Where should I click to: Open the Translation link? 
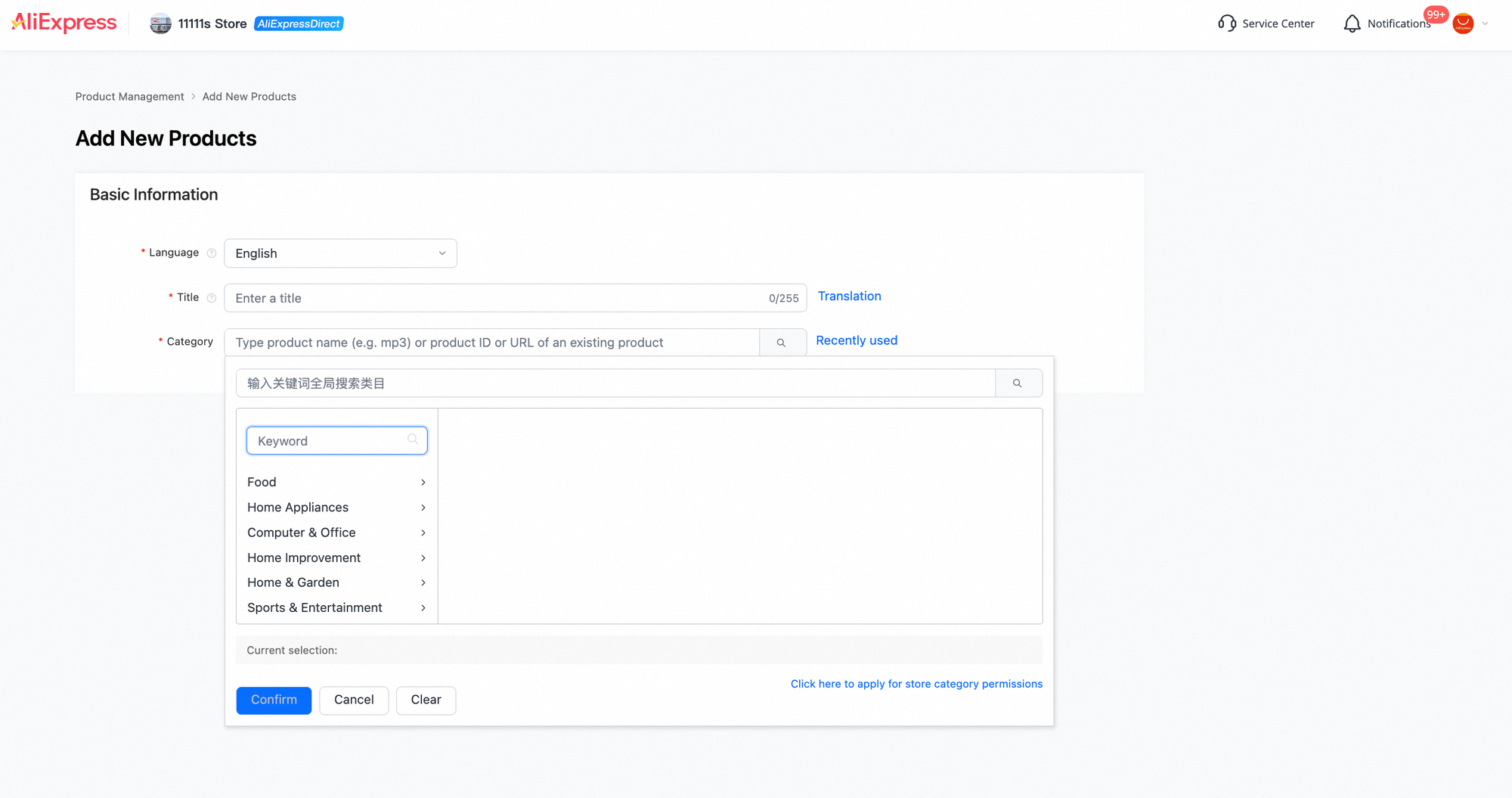point(849,296)
